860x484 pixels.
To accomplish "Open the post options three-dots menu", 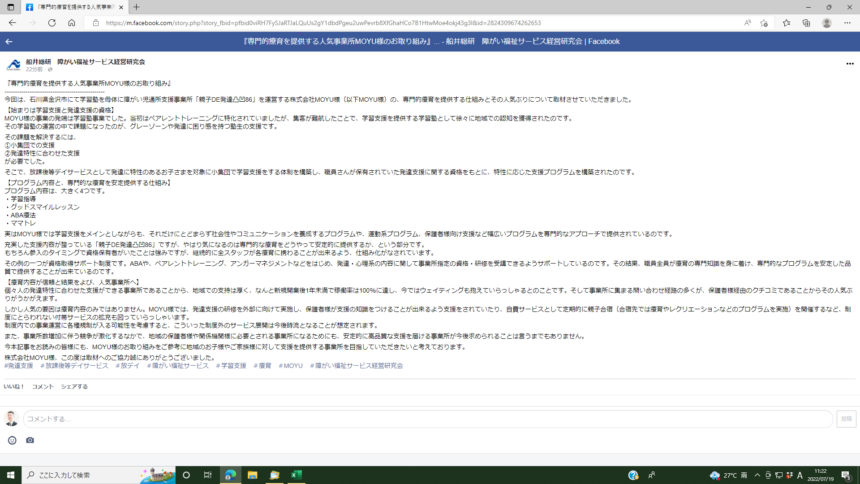I will point(850,64).
